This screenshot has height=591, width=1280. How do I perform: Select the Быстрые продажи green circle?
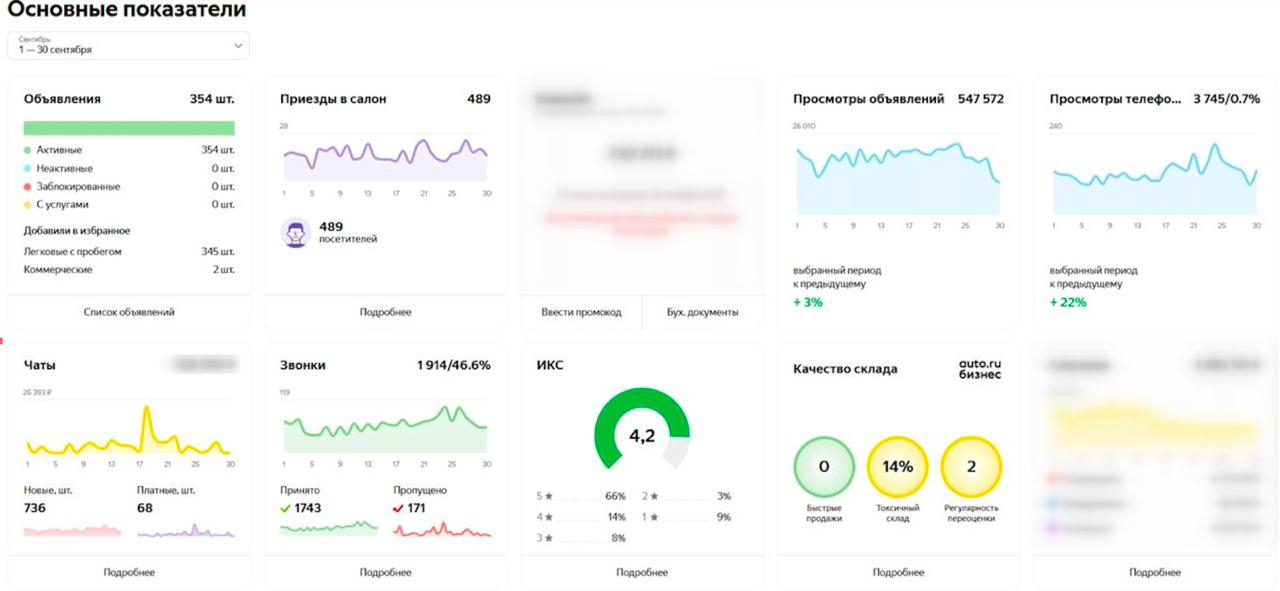point(824,467)
